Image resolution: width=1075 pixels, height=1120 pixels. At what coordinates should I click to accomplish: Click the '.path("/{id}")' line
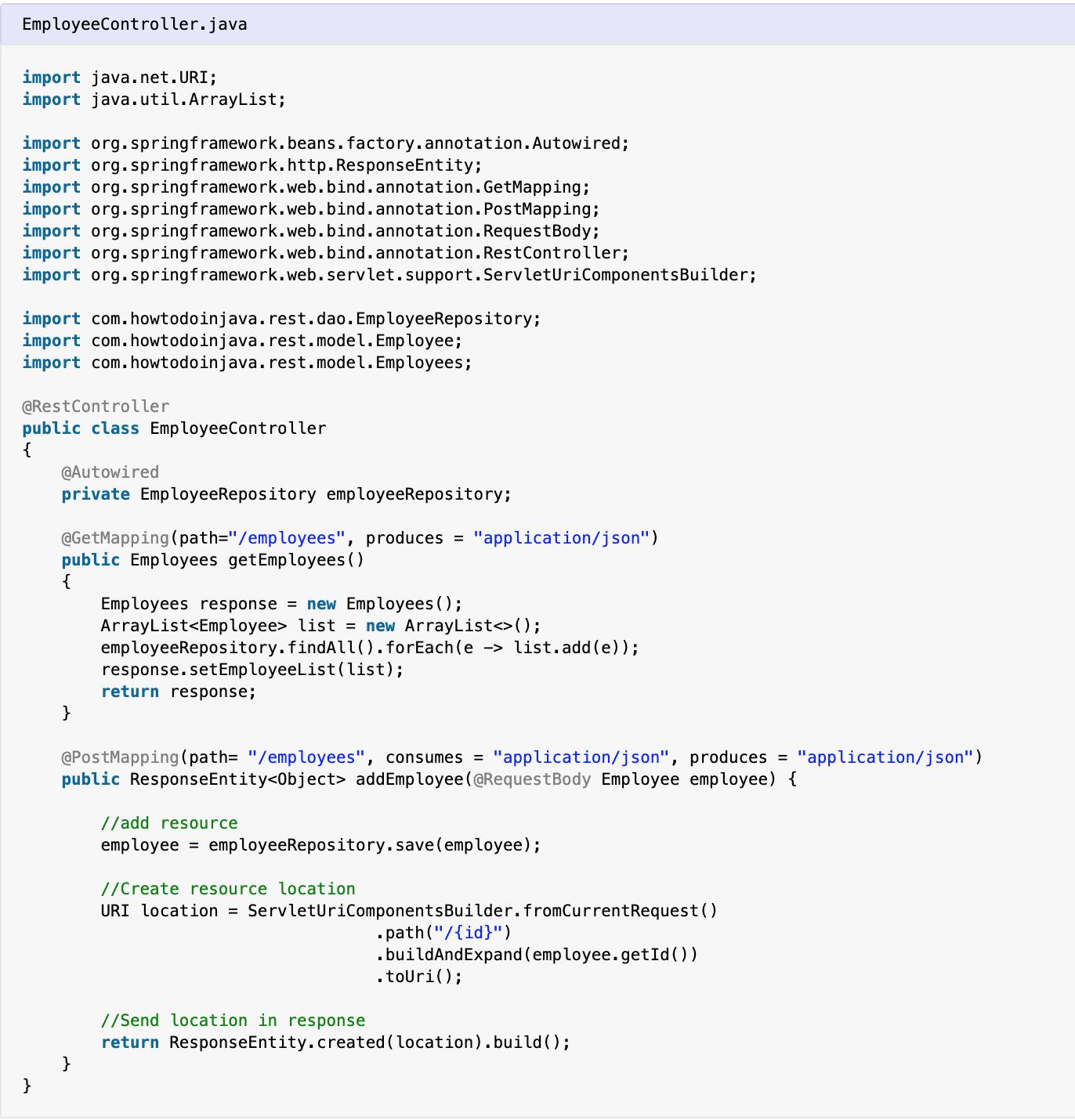coord(443,933)
